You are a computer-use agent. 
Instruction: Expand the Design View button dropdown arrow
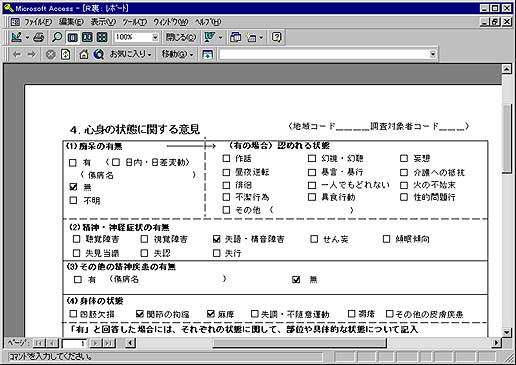[x=27, y=37]
